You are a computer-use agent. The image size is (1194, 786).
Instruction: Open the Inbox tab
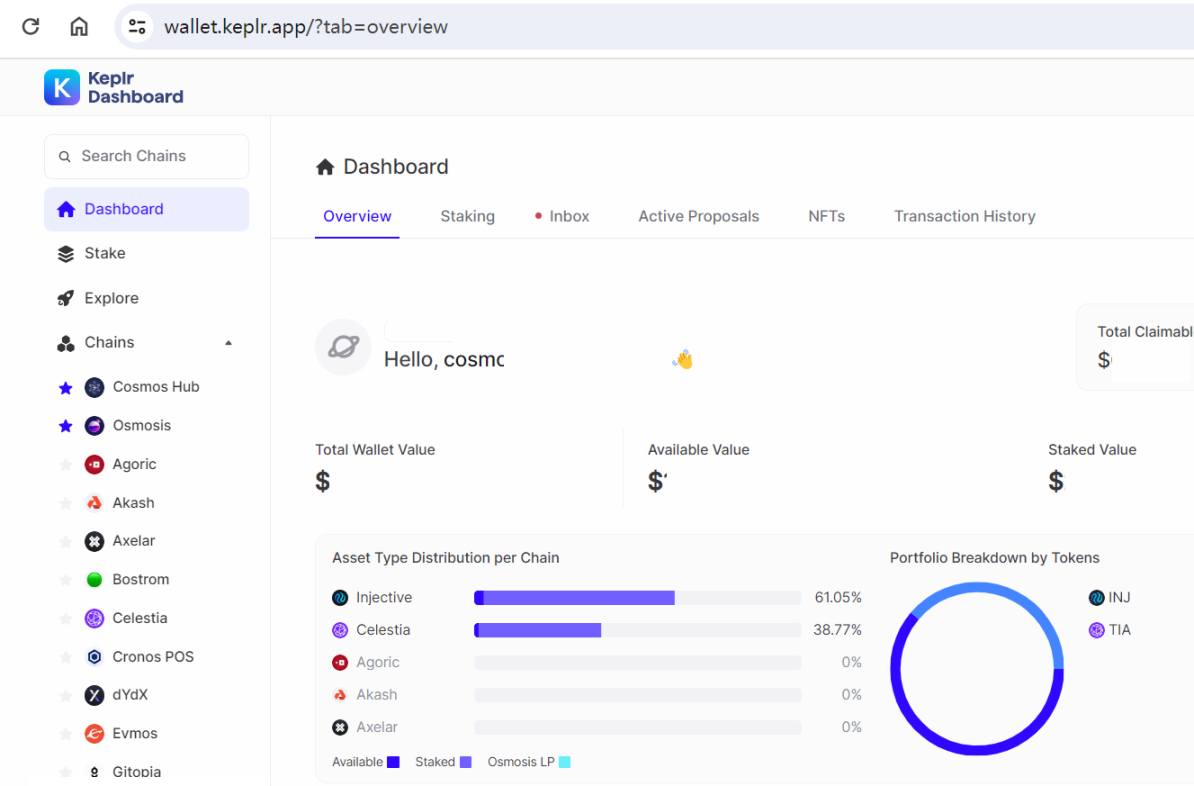[x=568, y=216]
